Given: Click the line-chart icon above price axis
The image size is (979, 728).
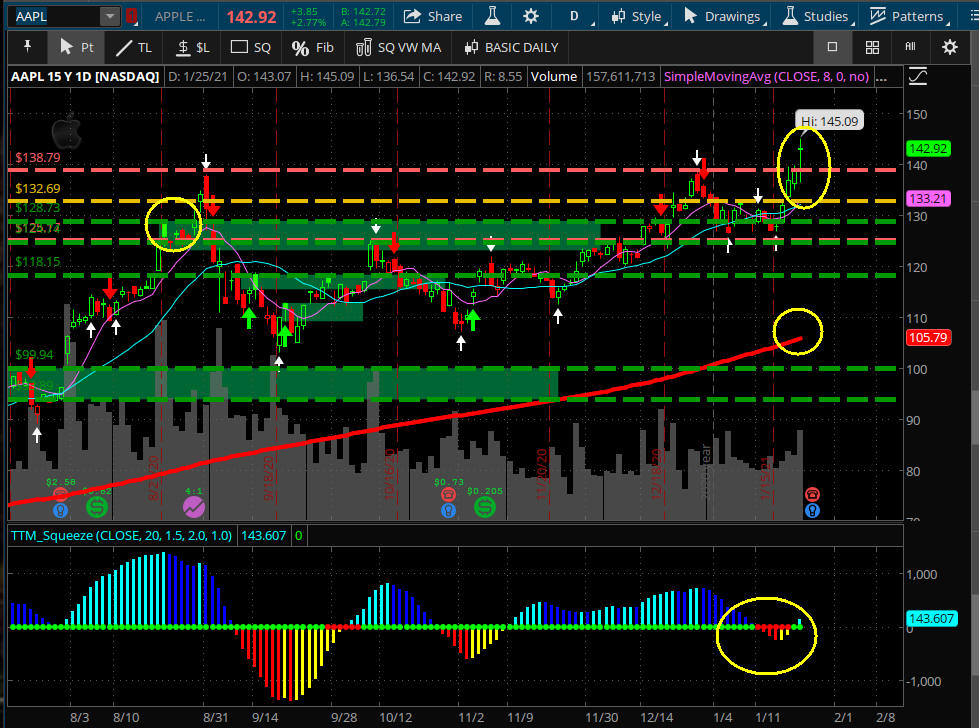Looking at the screenshot, I should (919, 77).
